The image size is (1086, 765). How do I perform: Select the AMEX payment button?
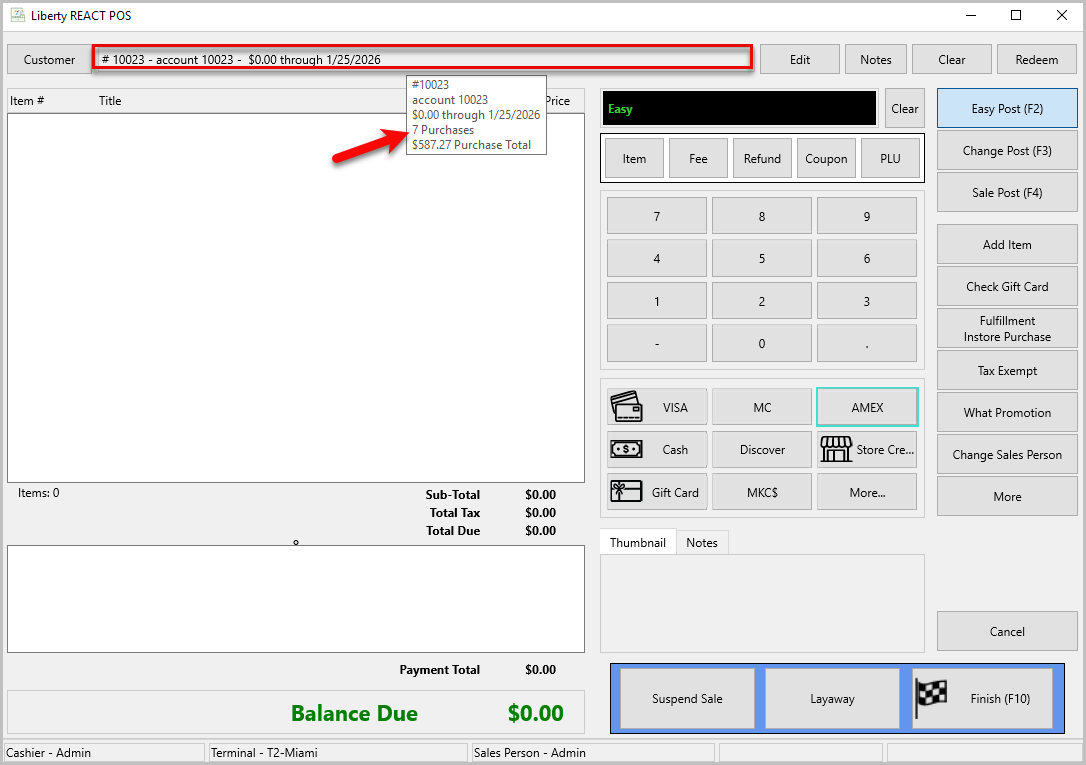(867, 407)
